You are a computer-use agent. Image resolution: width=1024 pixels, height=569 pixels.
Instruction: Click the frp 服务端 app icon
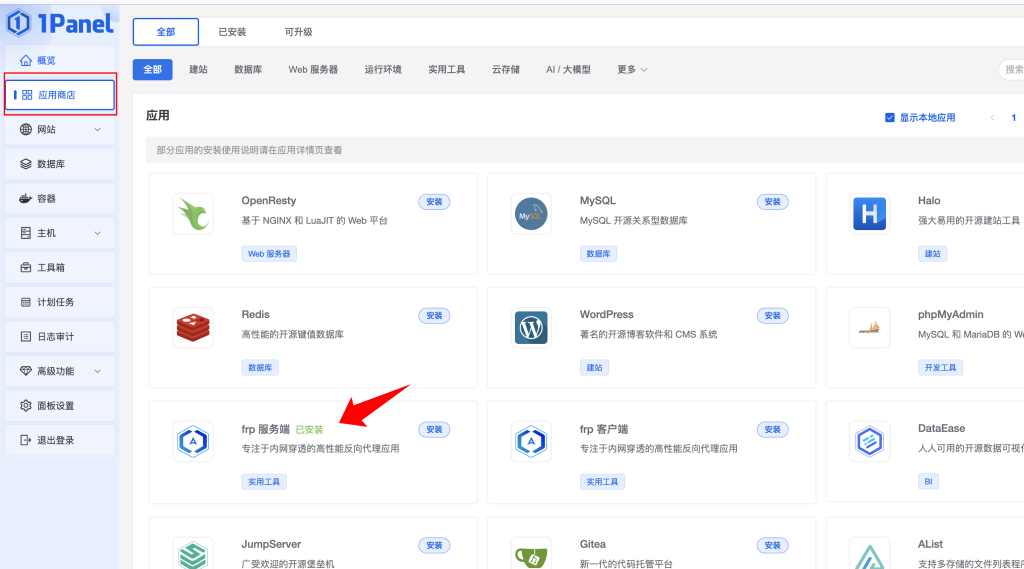[193, 442]
